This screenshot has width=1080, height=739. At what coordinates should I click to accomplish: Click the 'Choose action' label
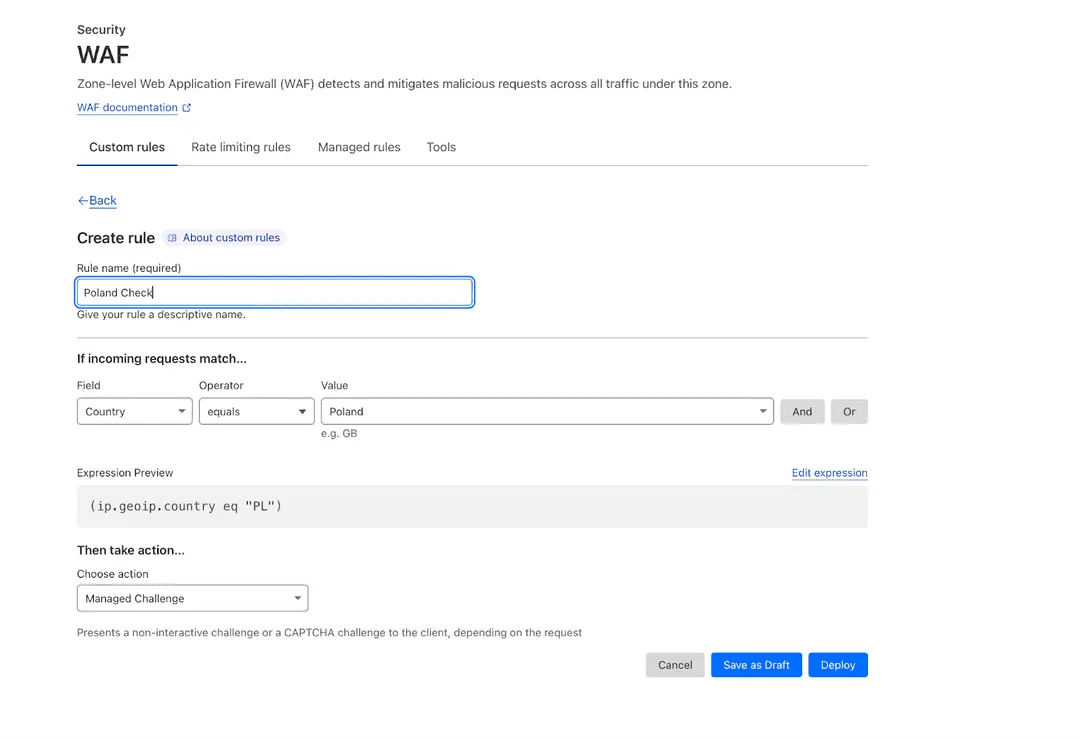click(112, 574)
